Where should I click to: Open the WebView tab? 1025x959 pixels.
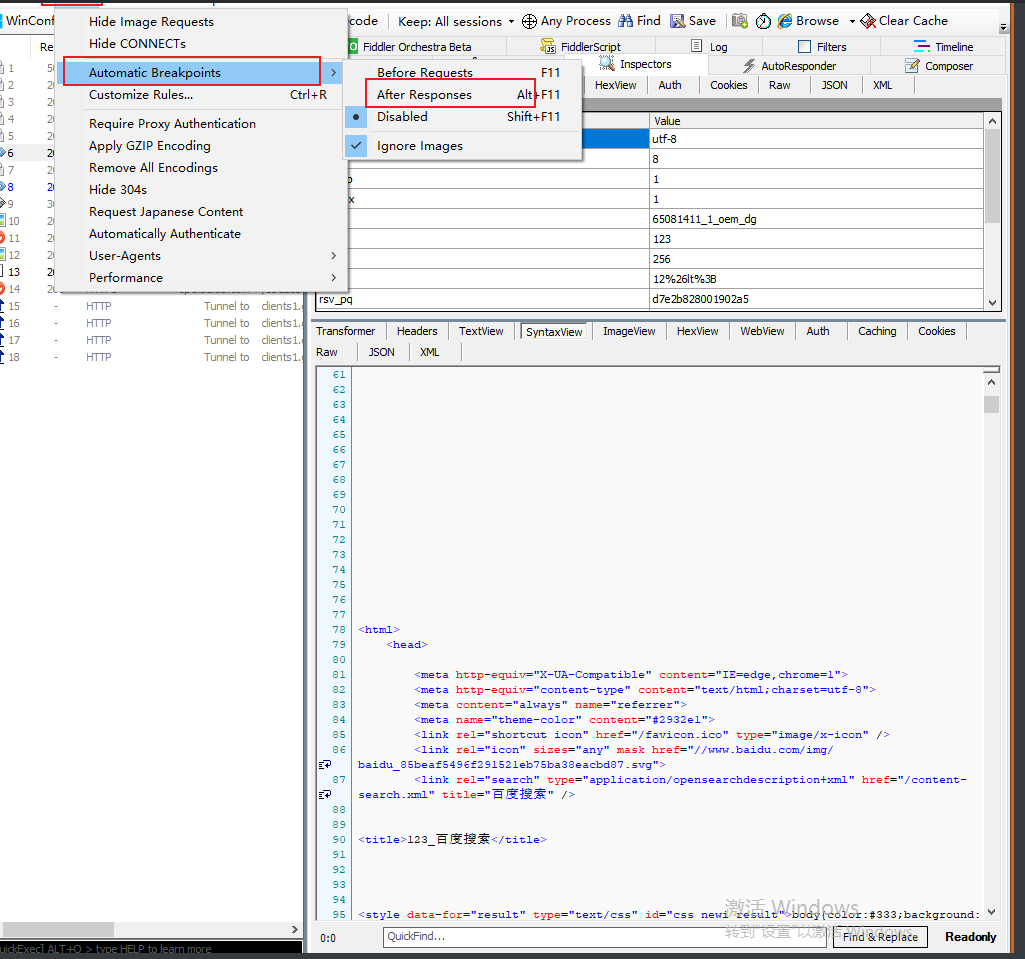(x=762, y=331)
